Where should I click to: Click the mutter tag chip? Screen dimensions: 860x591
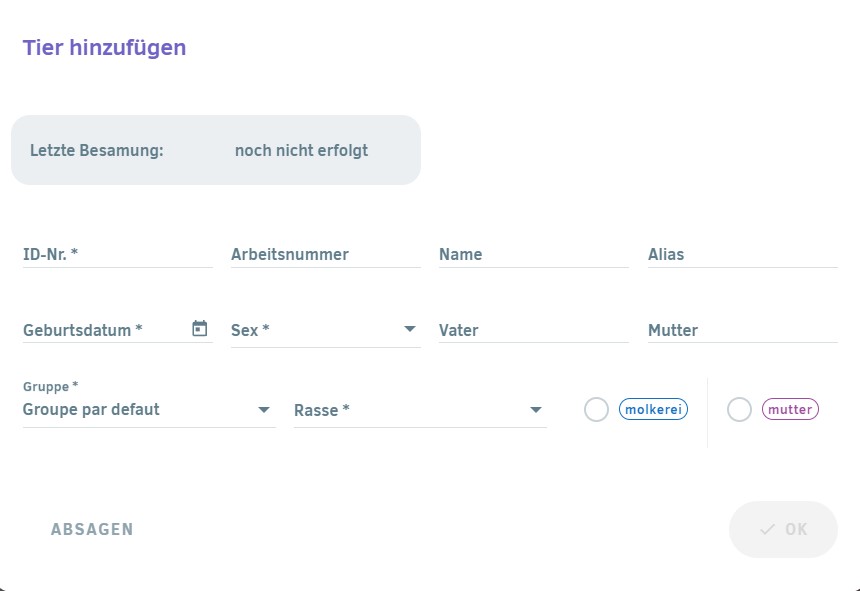click(790, 410)
